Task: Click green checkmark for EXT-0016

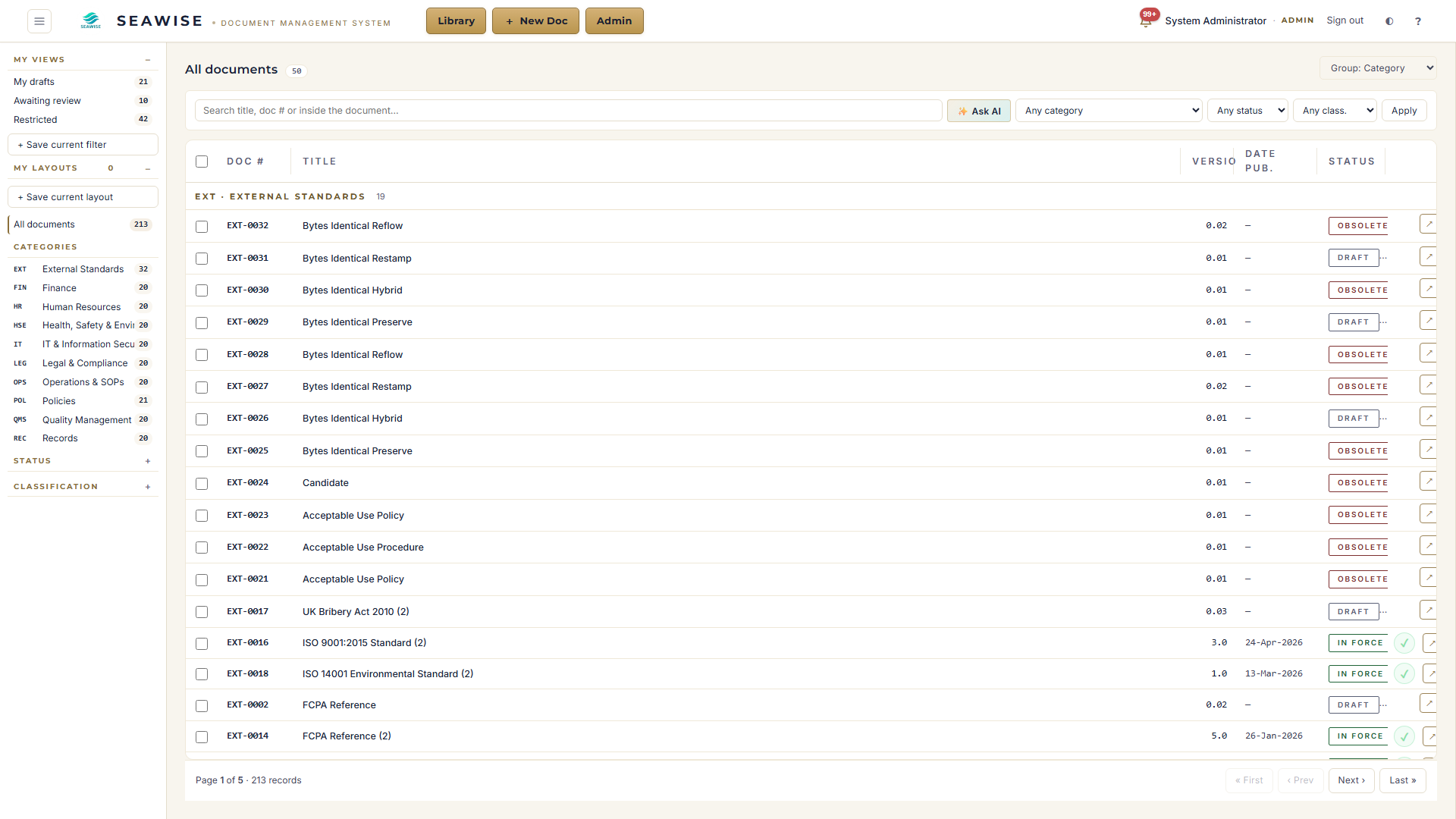Action: [1404, 643]
